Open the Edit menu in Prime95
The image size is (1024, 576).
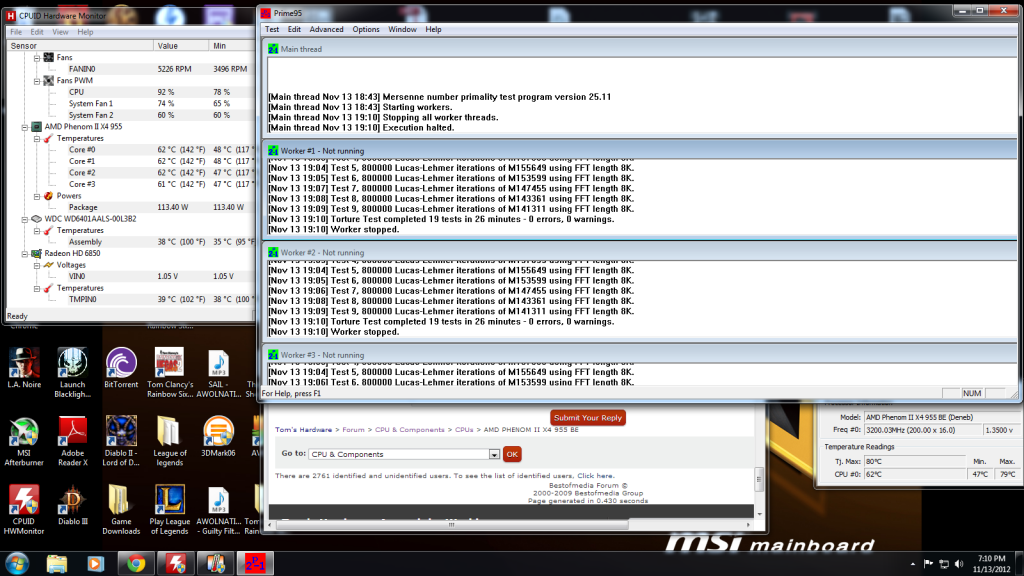(x=294, y=29)
